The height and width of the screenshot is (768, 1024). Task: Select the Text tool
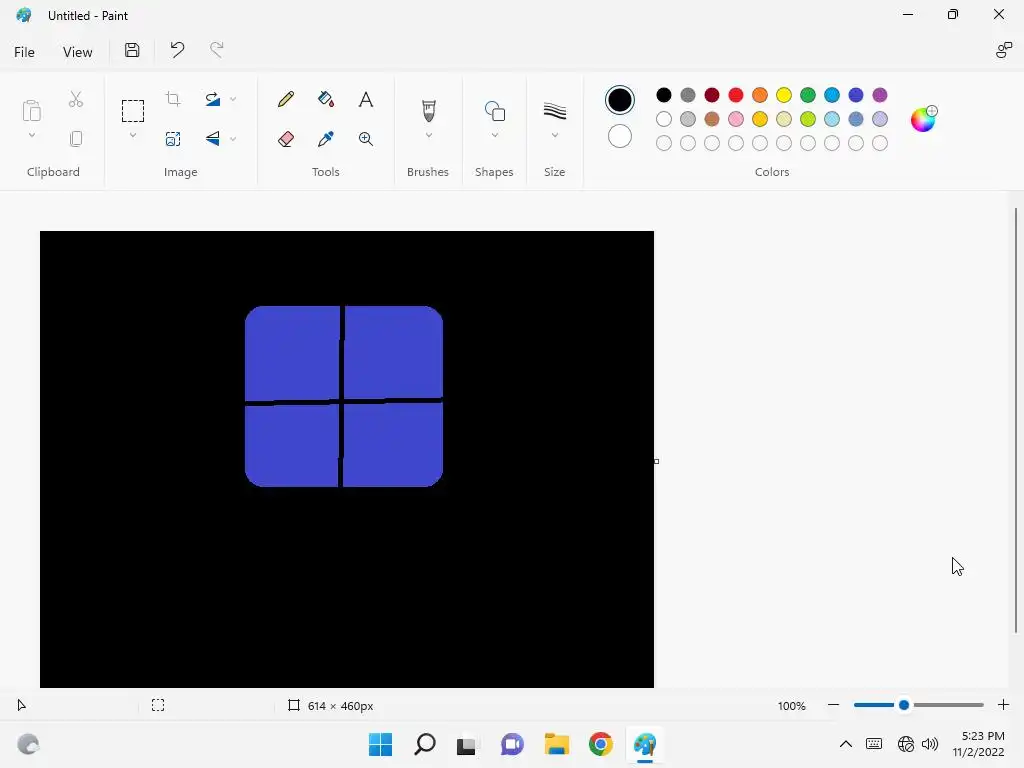pyautogui.click(x=366, y=99)
